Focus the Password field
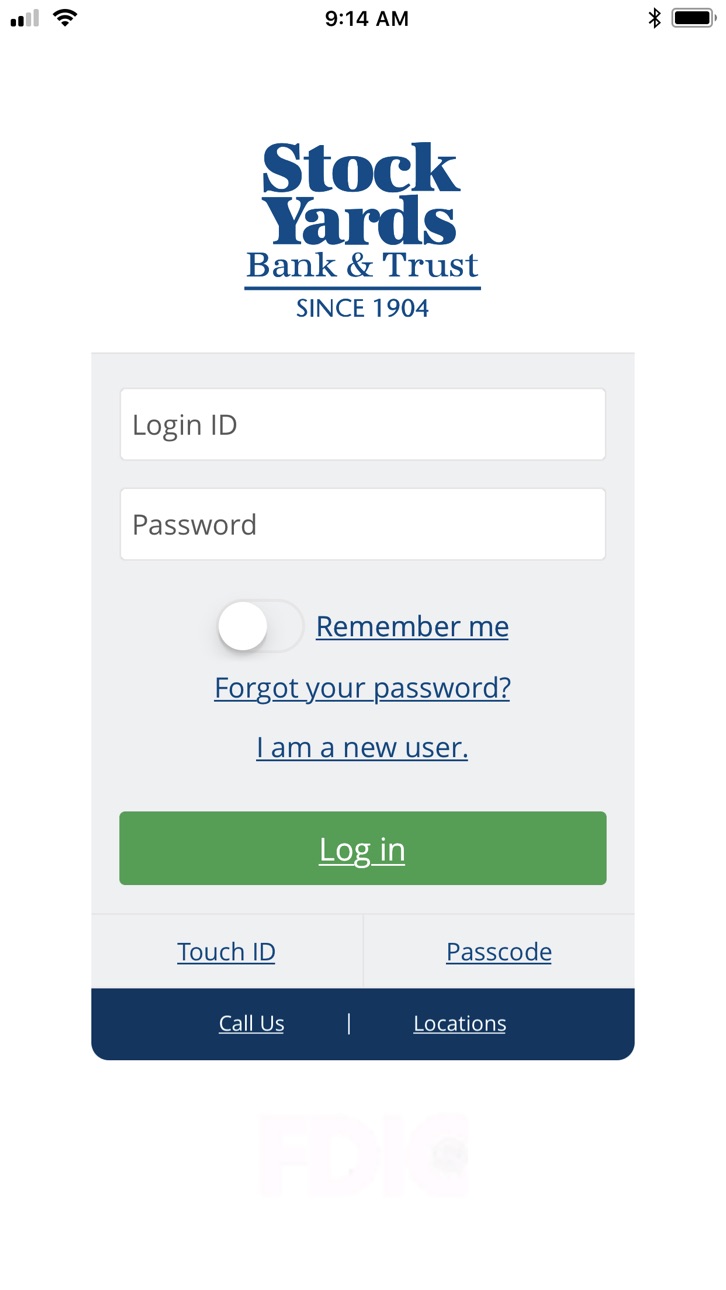726x1290 pixels. click(363, 524)
